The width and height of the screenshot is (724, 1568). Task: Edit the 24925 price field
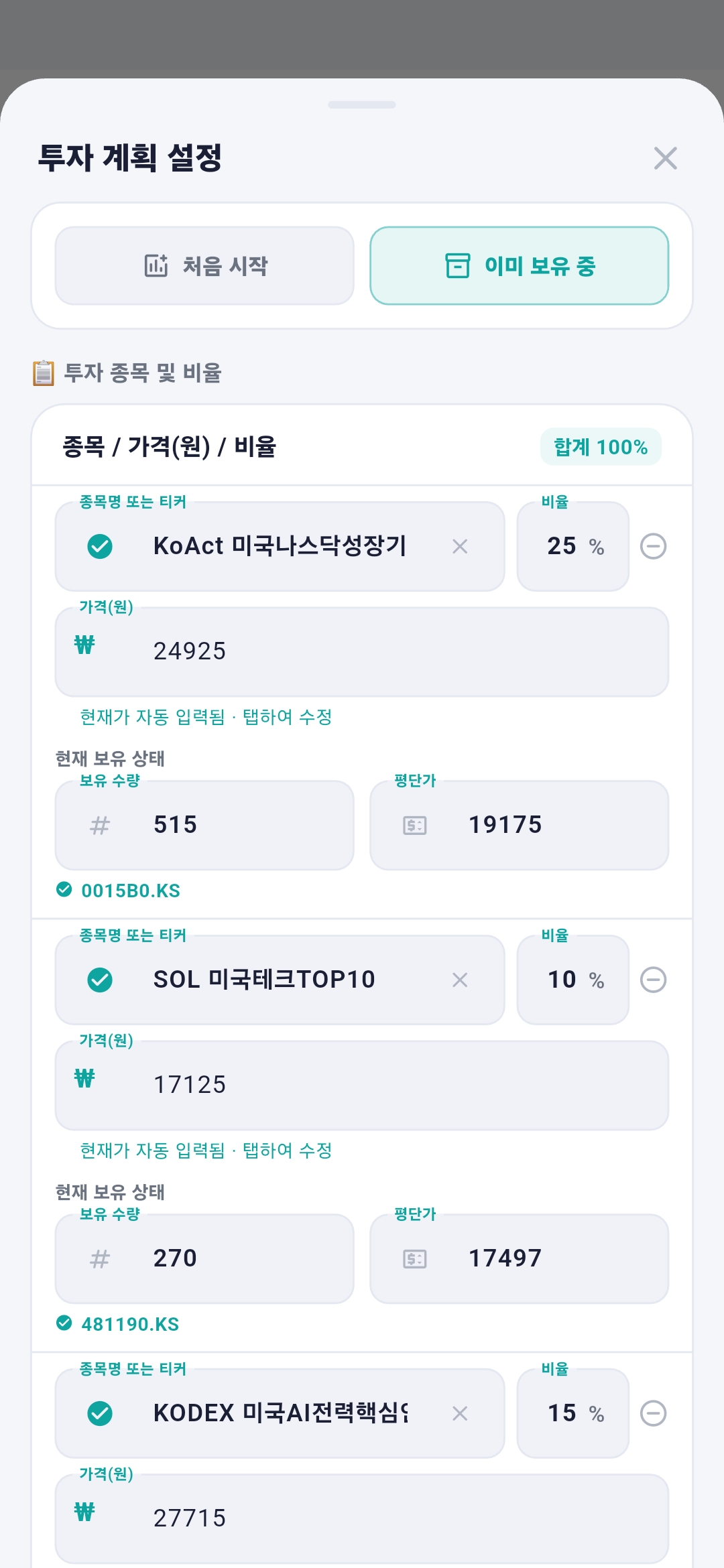[362, 652]
